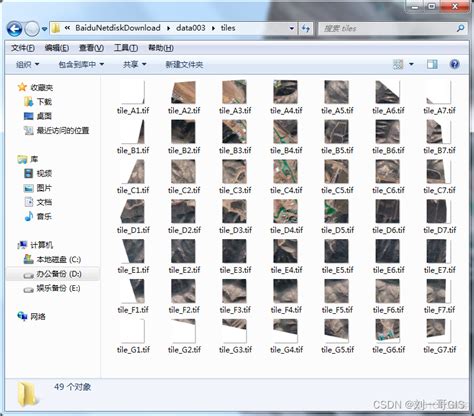Select the tile_G6.tif file icon

click(388, 331)
